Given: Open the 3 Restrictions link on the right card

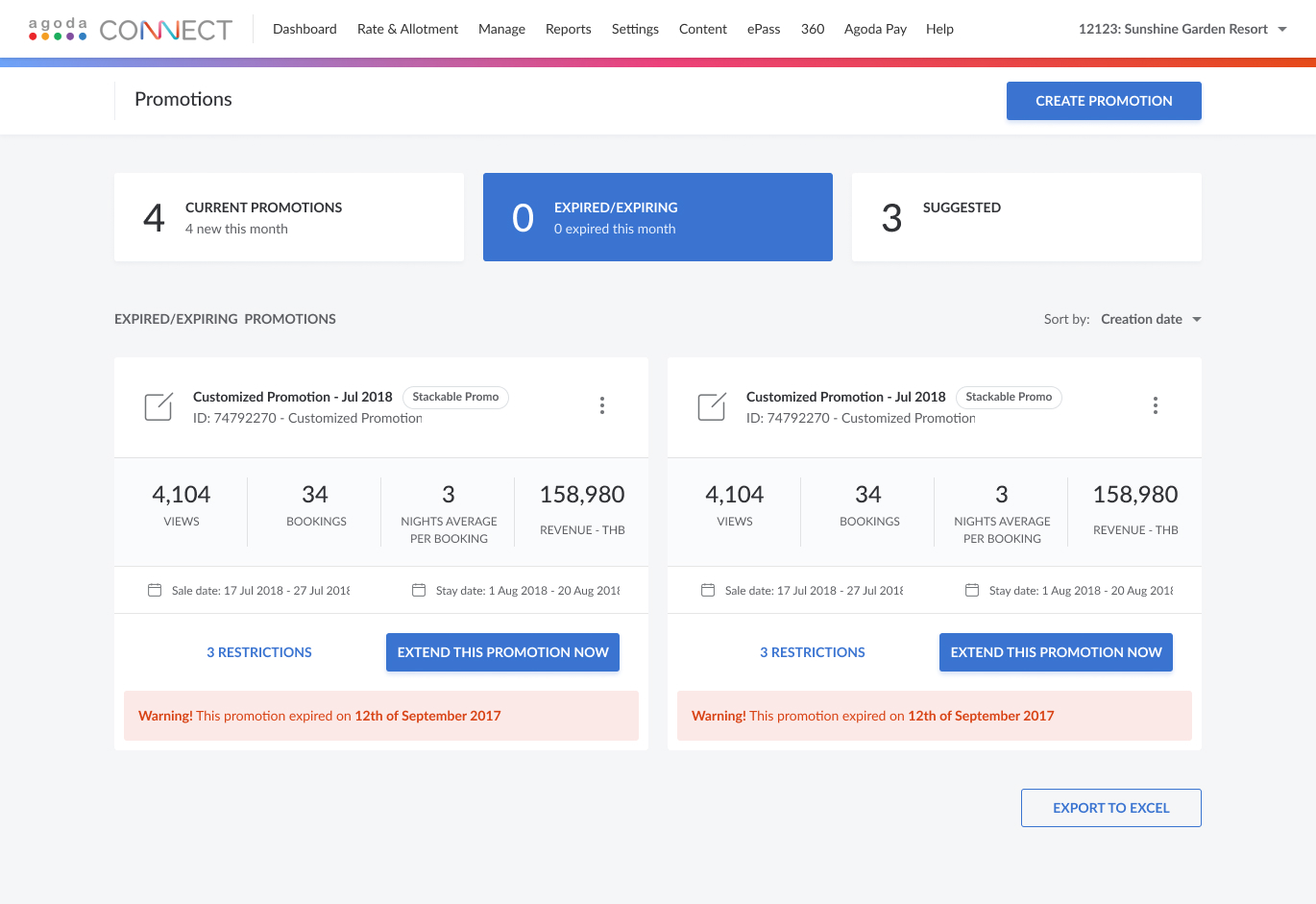Looking at the screenshot, I should (x=813, y=652).
